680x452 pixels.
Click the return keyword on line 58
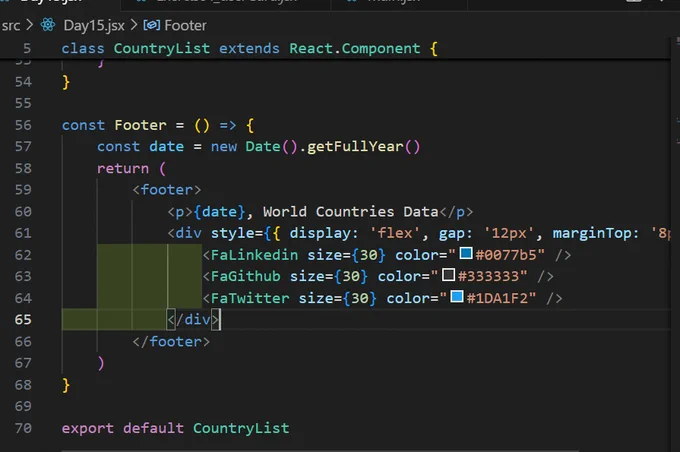[x=123, y=168]
